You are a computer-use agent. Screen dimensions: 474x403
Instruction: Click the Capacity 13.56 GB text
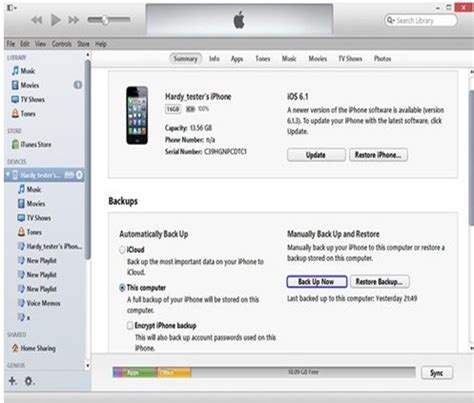(x=188, y=128)
